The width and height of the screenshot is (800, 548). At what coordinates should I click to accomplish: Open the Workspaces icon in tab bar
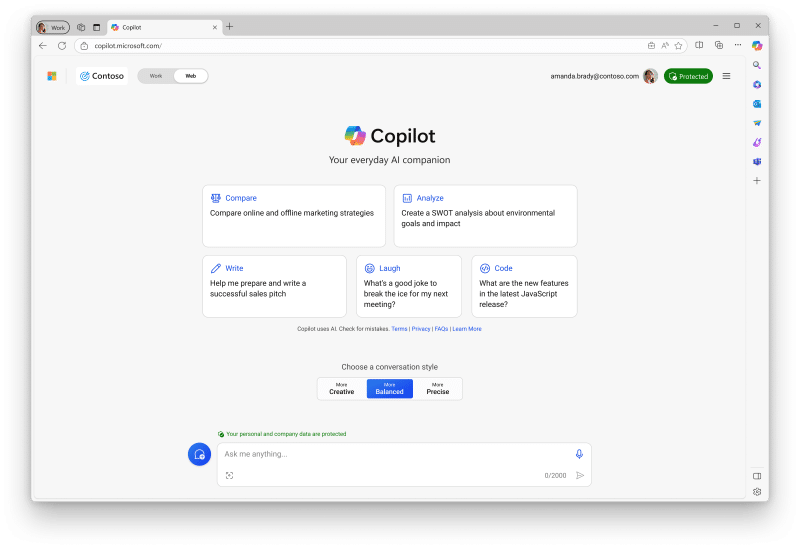tap(81, 27)
